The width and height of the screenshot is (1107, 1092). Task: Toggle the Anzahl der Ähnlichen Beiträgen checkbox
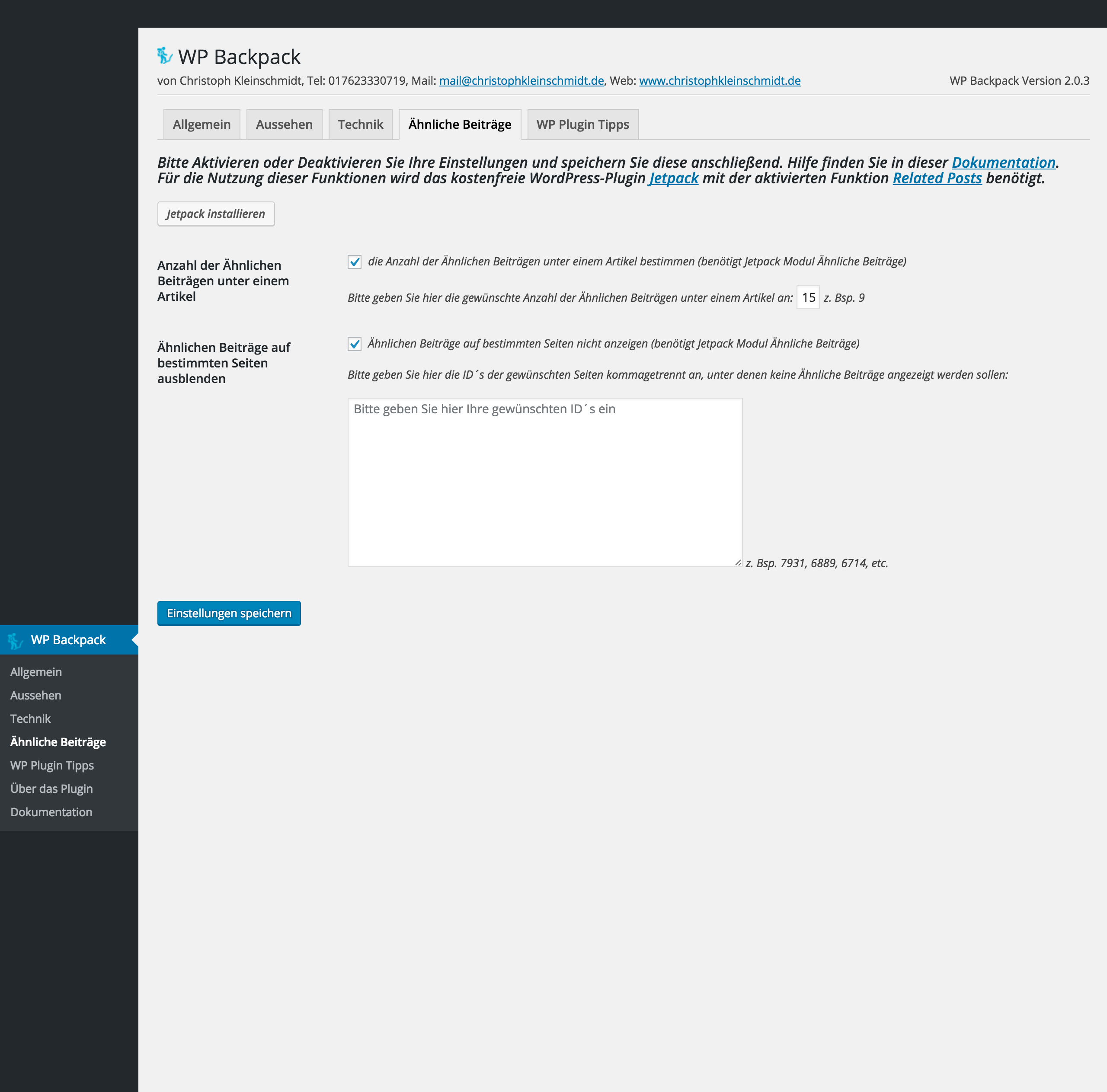(x=355, y=262)
